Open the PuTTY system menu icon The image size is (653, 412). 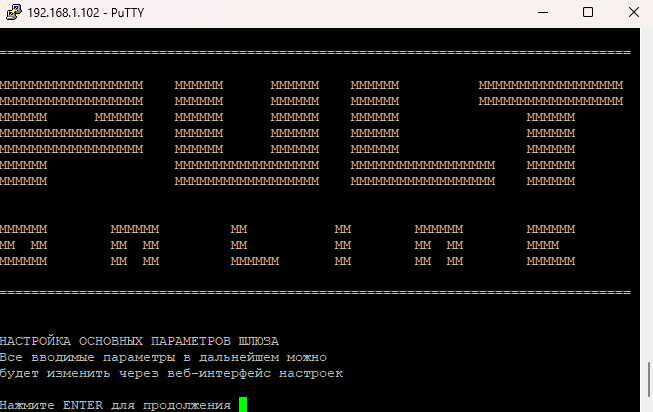coord(11,13)
